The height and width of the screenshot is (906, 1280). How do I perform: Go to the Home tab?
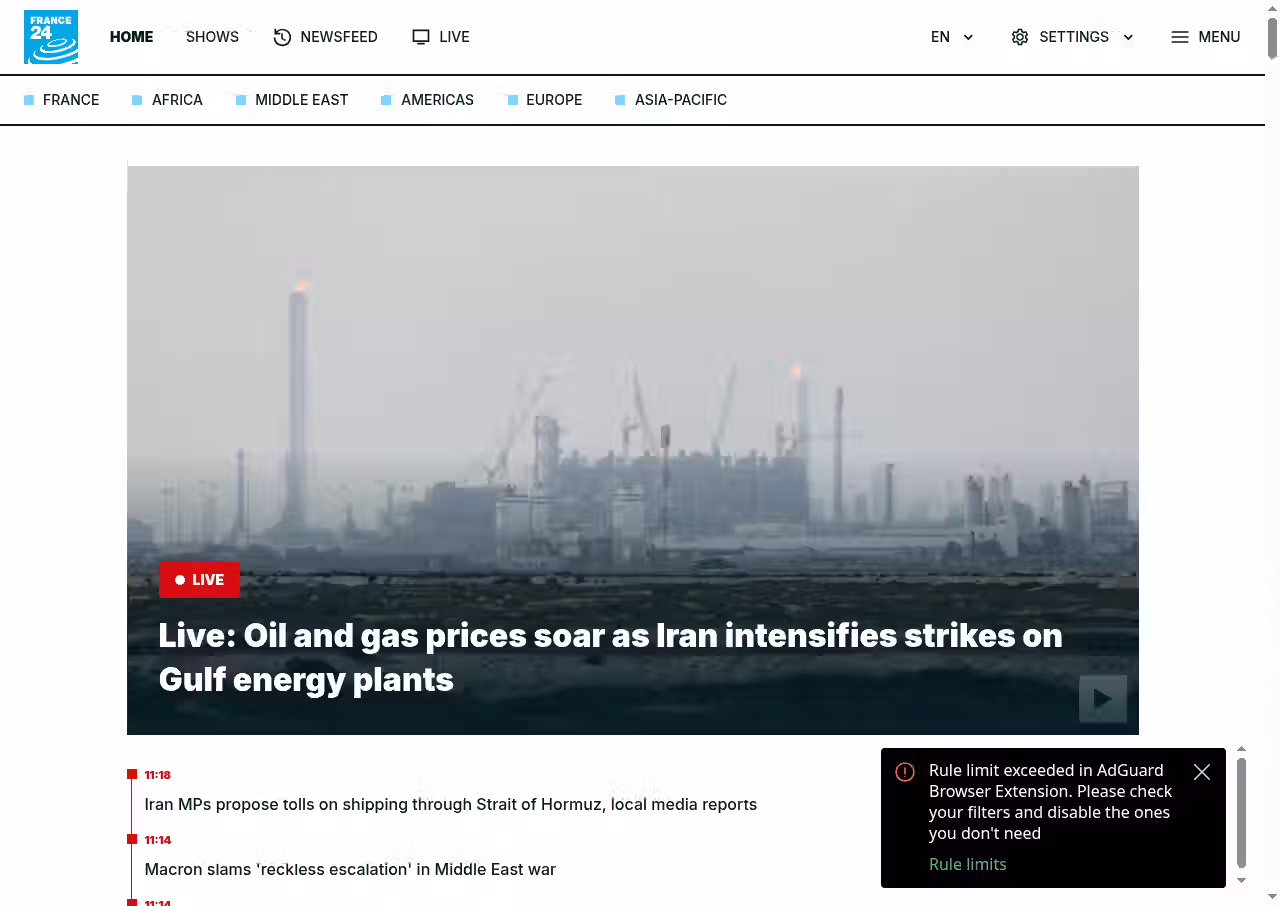[131, 37]
